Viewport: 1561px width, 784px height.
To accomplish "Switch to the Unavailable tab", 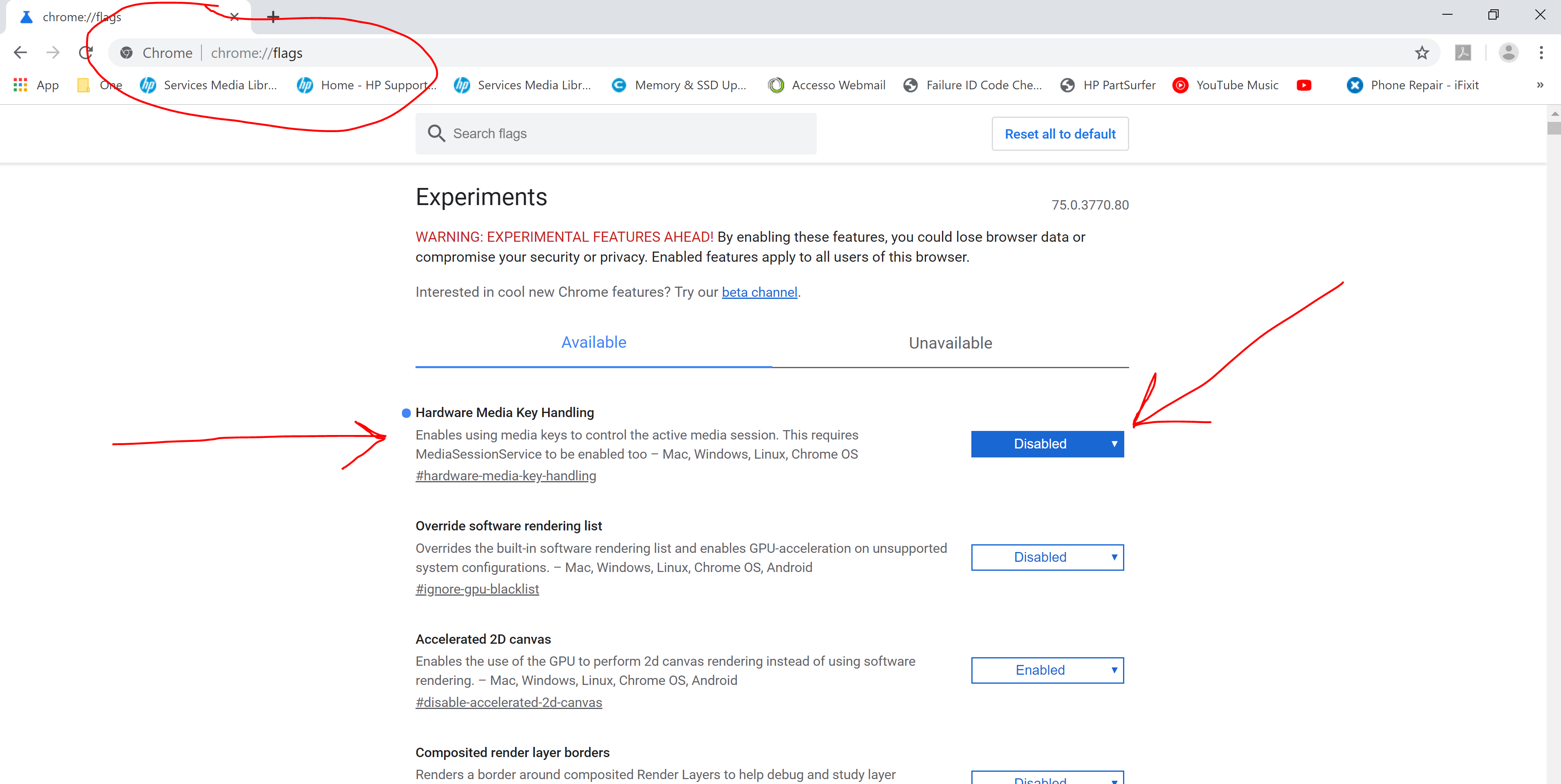I will (x=950, y=343).
